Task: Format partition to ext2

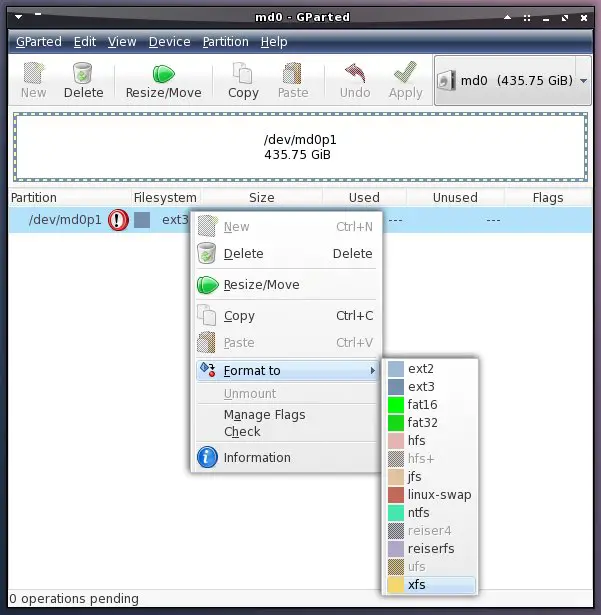Action: (430, 369)
